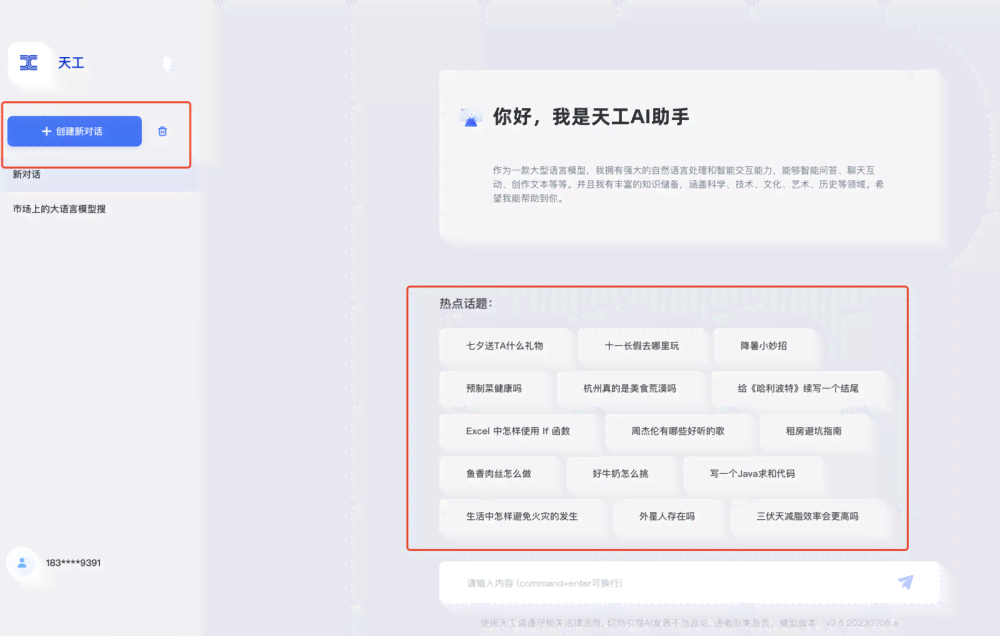Collapse sidebar using toggle beside 天工

[168, 63]
